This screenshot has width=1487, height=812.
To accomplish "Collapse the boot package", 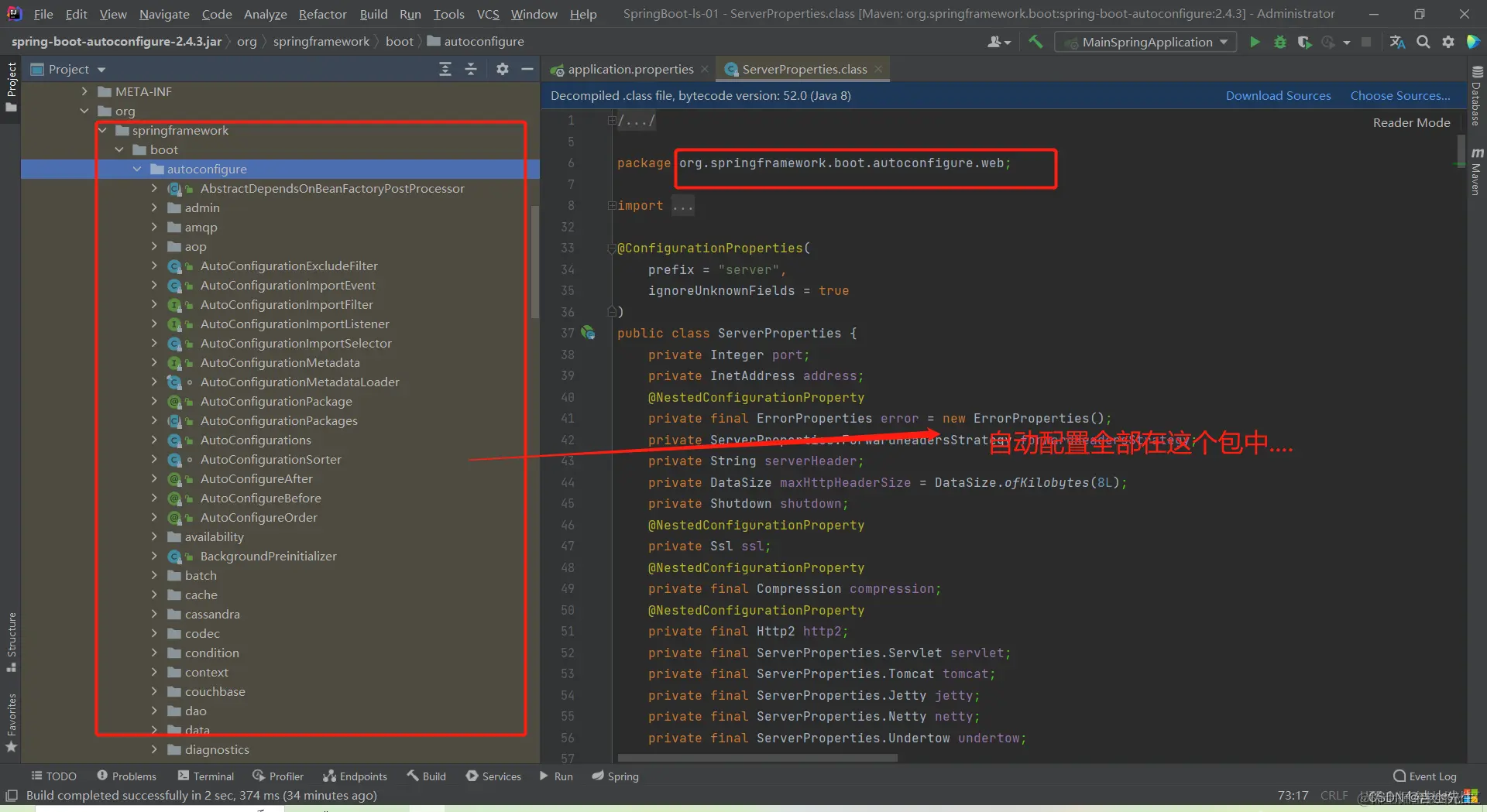I will click(x=119, y=149).
